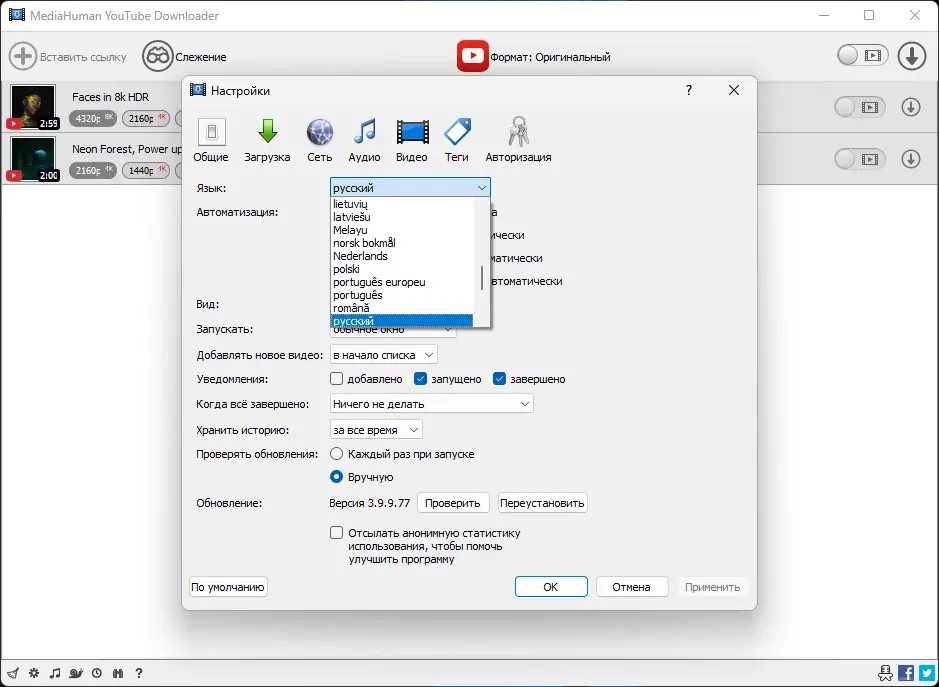Open the Добавлять новое видео dropdown

pos(383,355)
